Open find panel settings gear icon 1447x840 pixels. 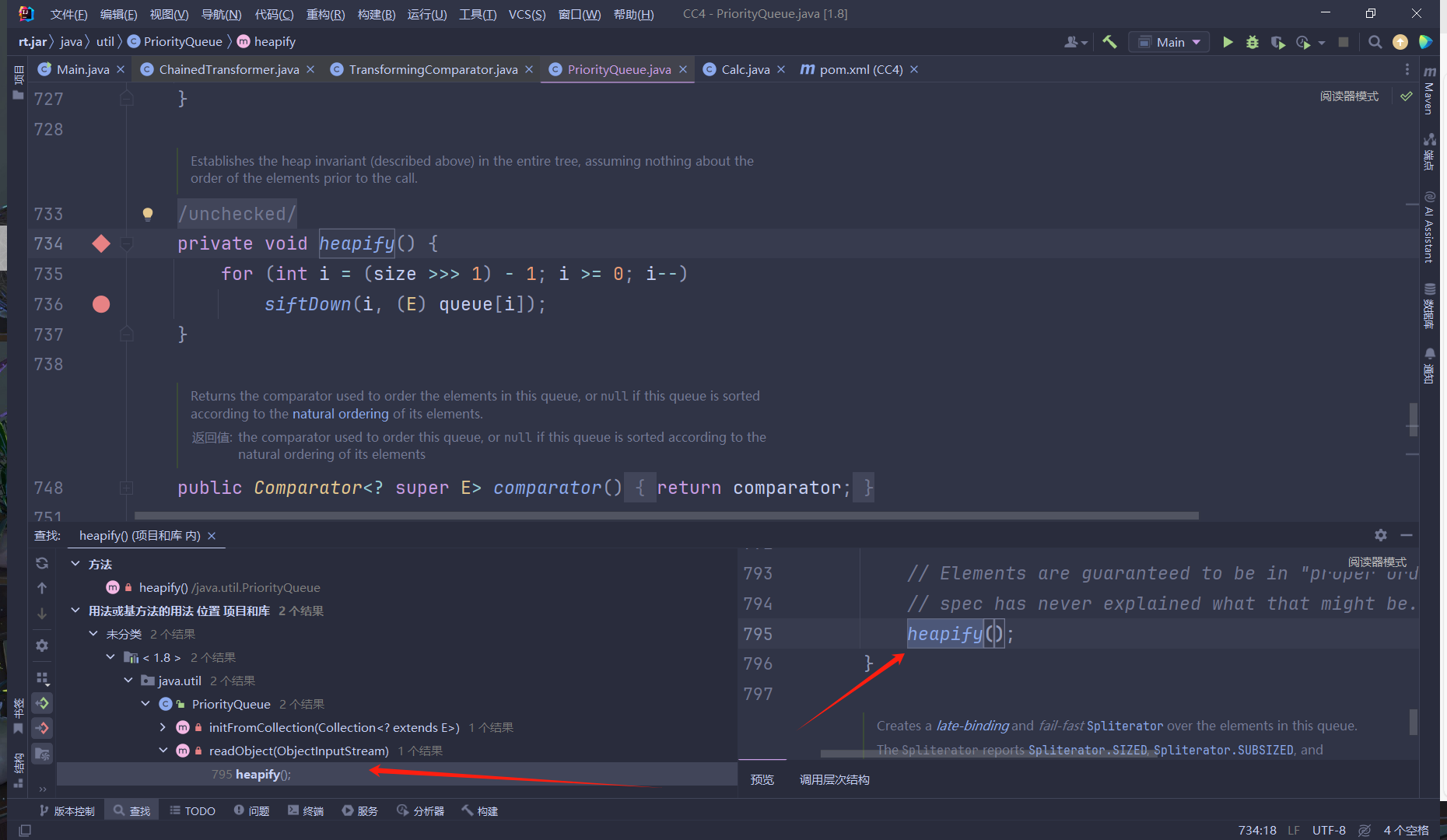click(x=1381, y=535)
